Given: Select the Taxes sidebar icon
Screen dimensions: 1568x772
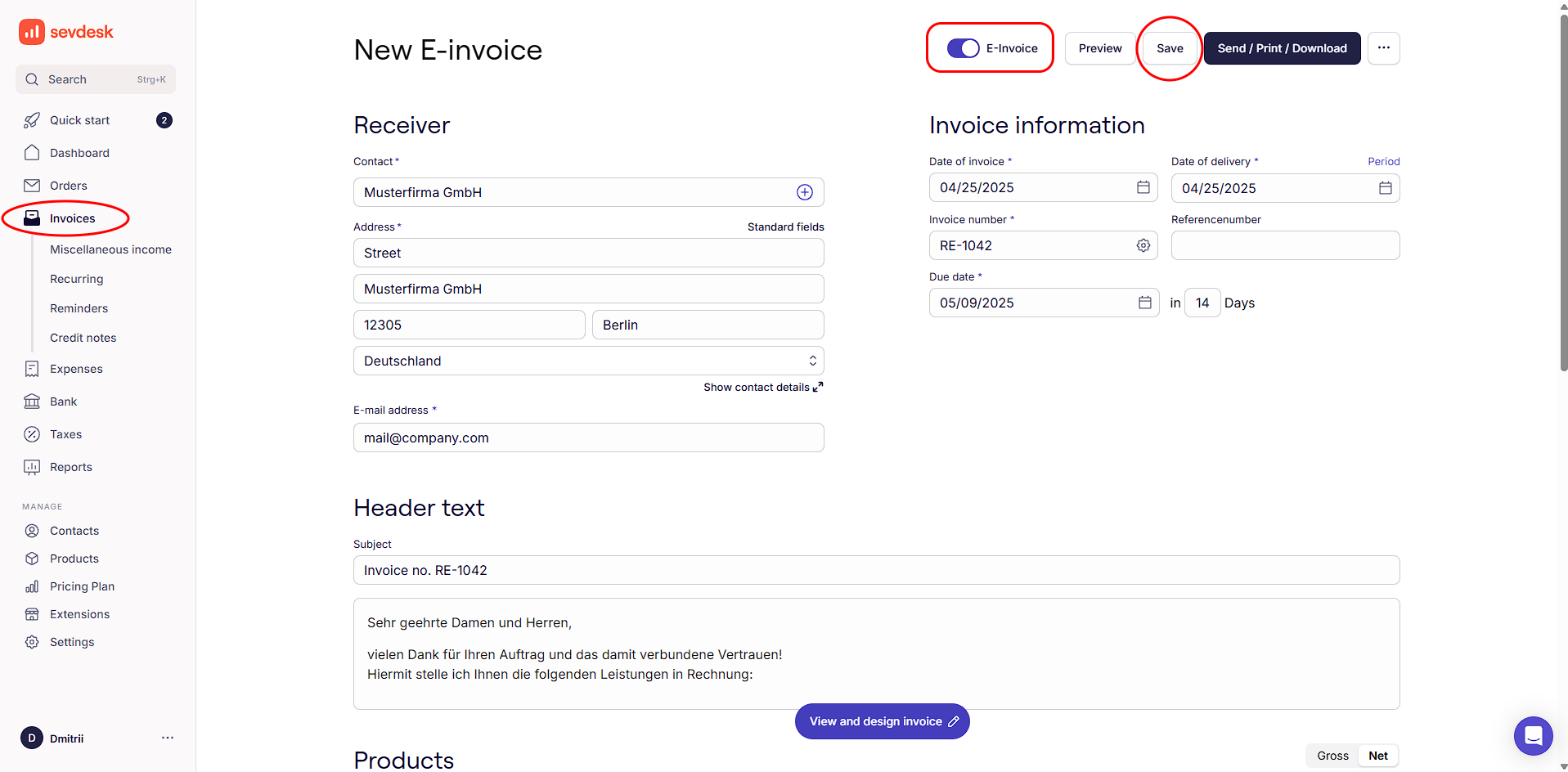Looking at the screenshot, I should coord(32,434).
